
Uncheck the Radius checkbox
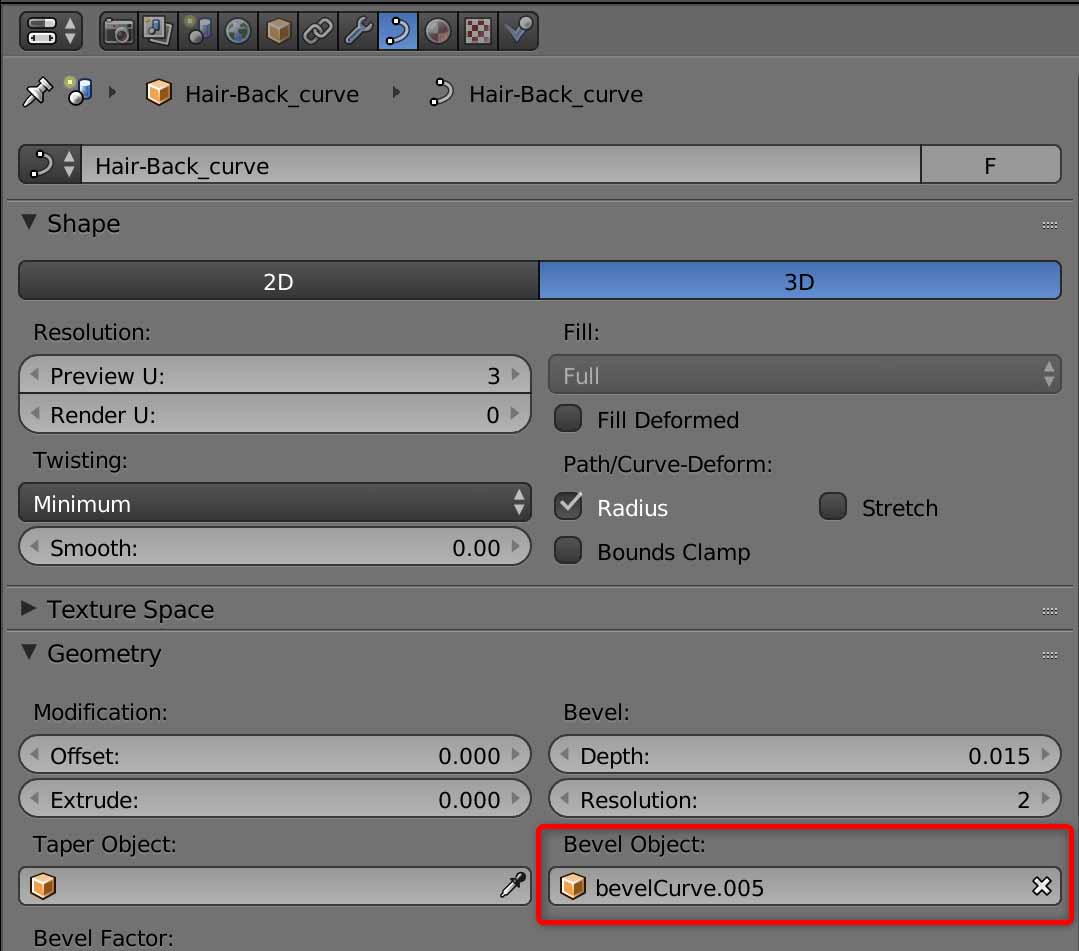pyautogui.click(x=568, y=507)
